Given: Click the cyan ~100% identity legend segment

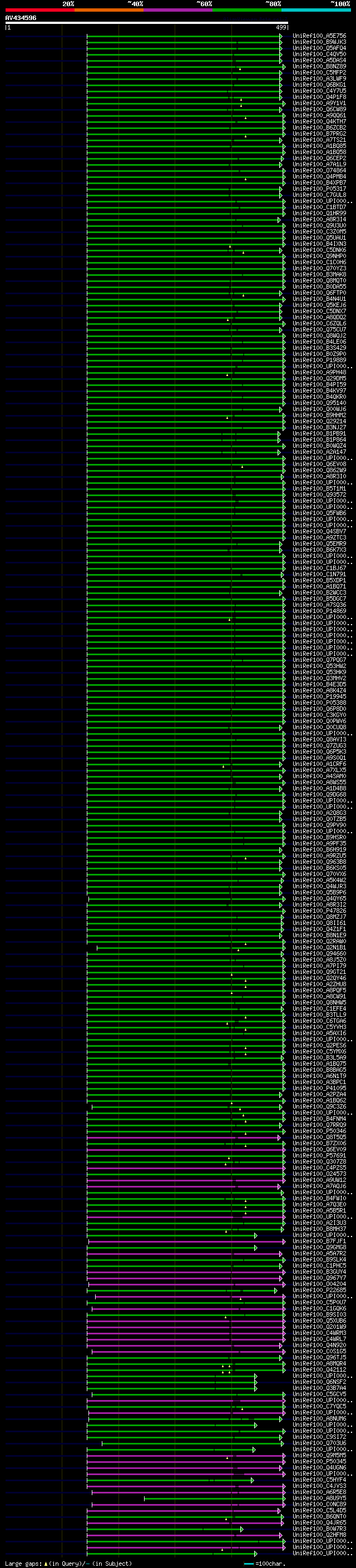Looking at the screenshot, I should [317, 10].
